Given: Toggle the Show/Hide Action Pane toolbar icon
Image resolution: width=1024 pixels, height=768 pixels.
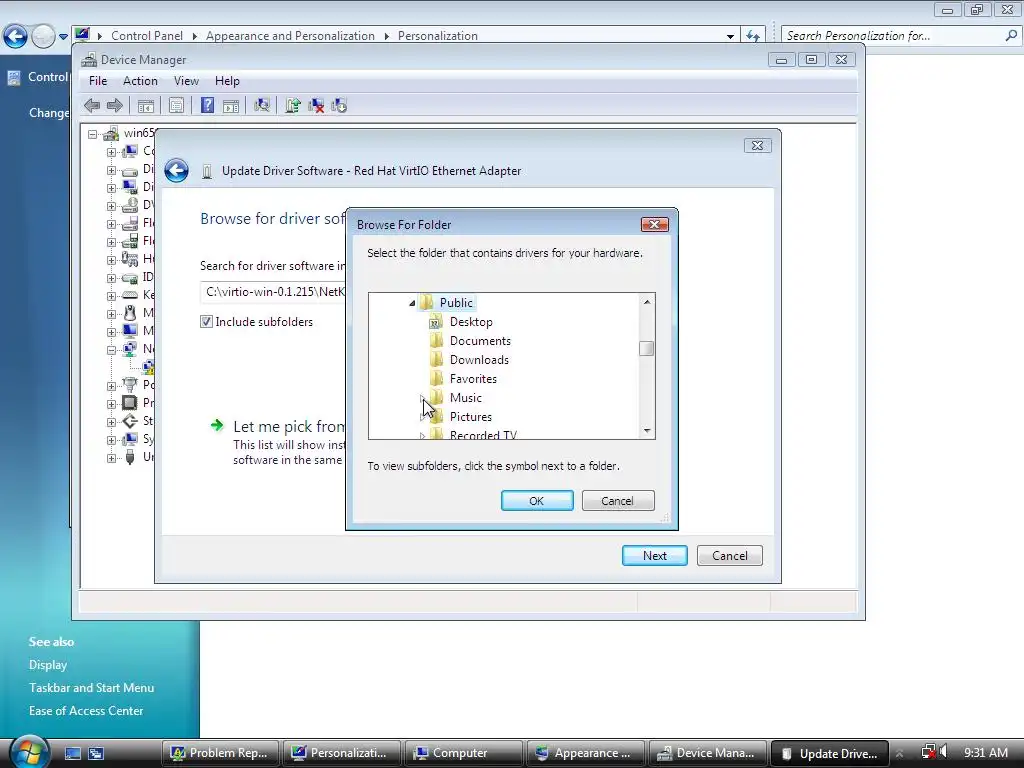Looking at the screenshot, I should 231,105.
